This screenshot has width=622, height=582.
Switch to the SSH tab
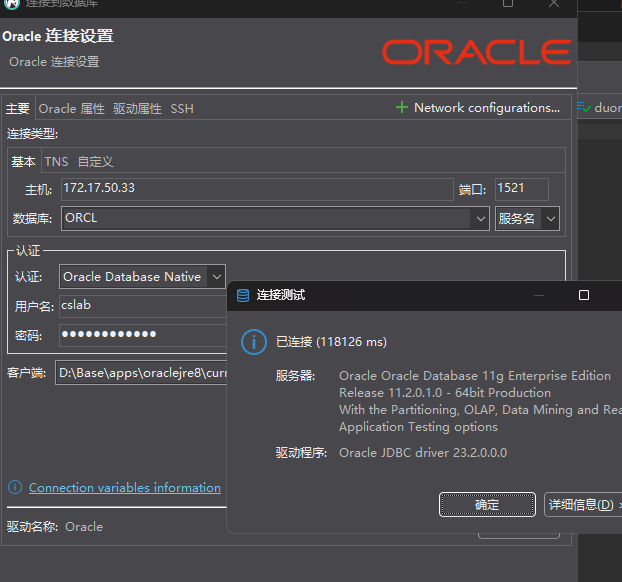[182, 108]
